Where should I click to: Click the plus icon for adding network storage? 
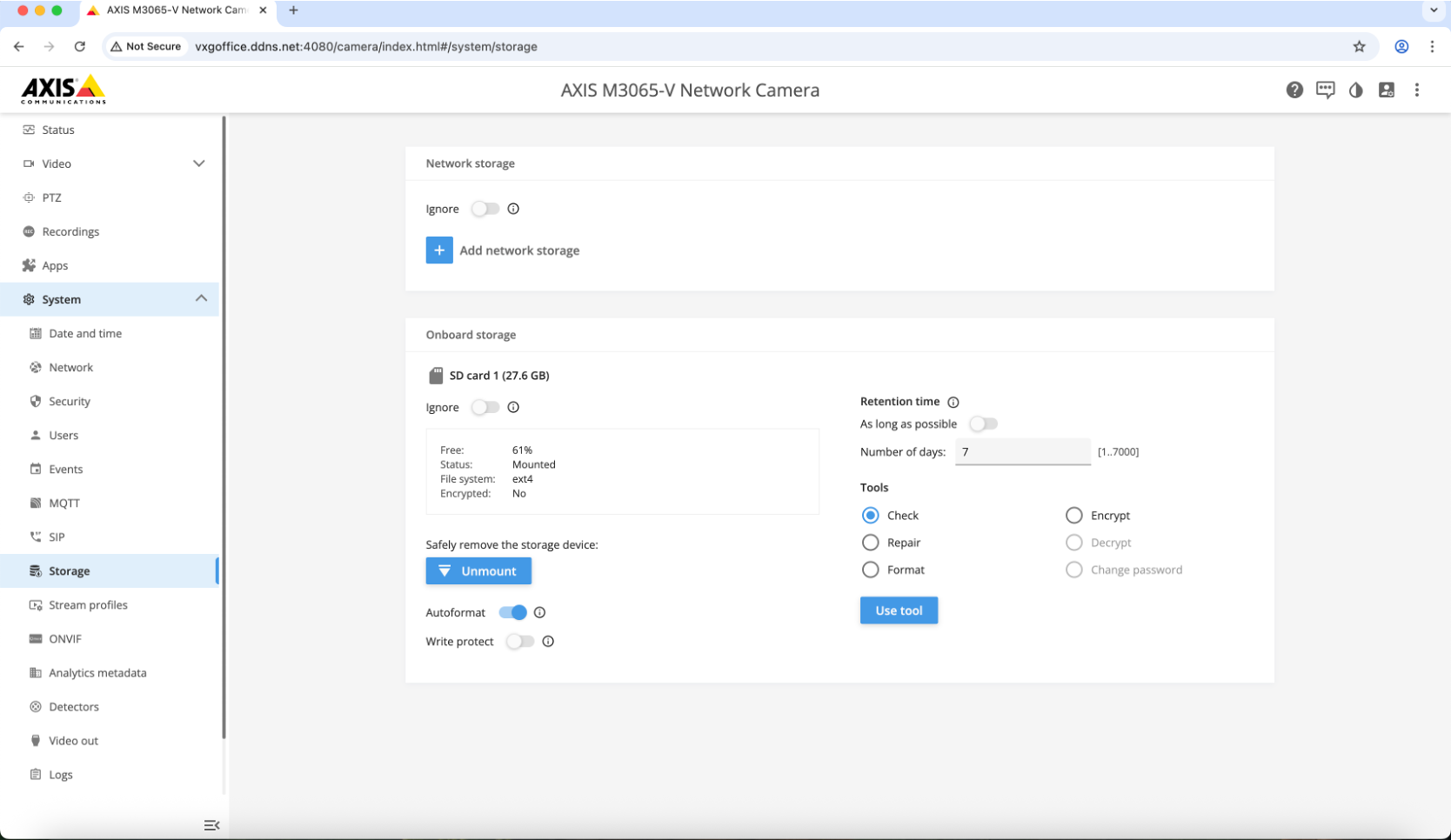(x=439, y=250)
